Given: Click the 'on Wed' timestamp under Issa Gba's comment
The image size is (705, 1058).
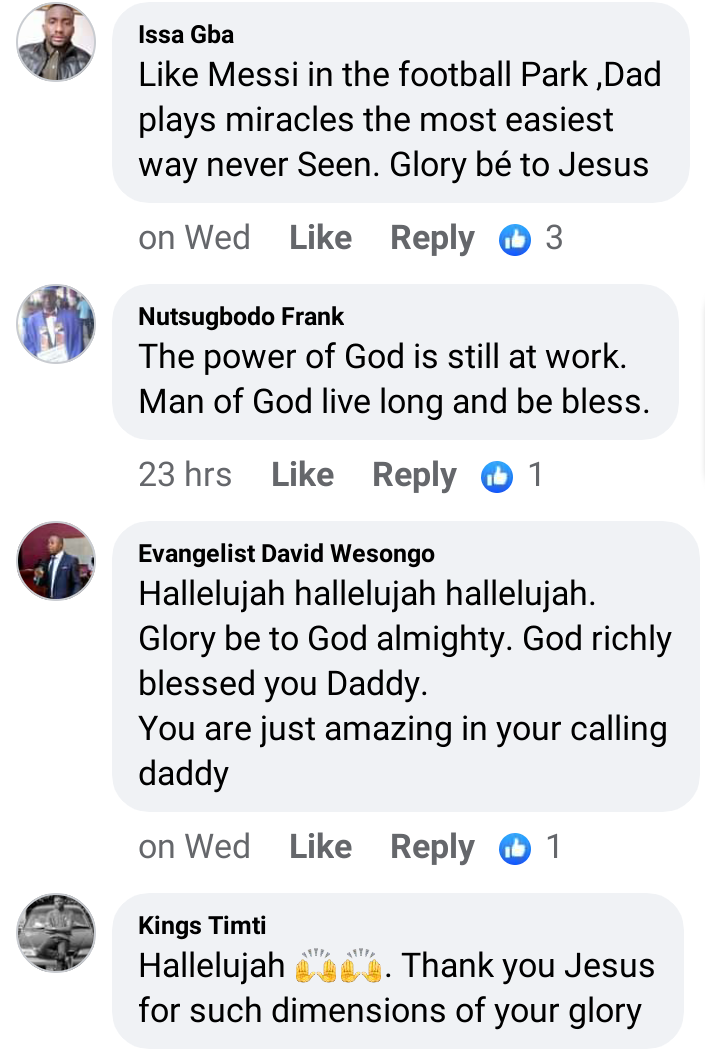Looking at the screenshot, I should tap(194, 238).
